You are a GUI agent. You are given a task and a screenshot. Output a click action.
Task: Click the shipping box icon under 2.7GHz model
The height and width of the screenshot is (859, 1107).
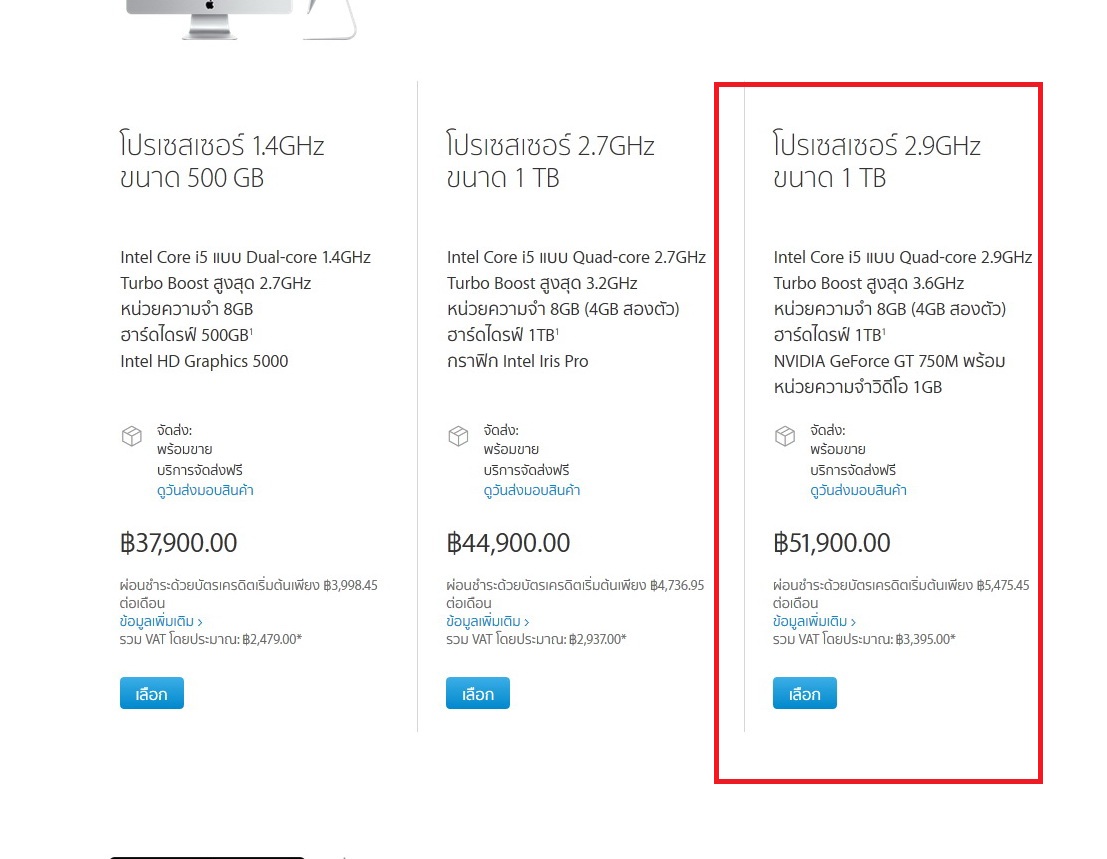(x=458, y=437)
